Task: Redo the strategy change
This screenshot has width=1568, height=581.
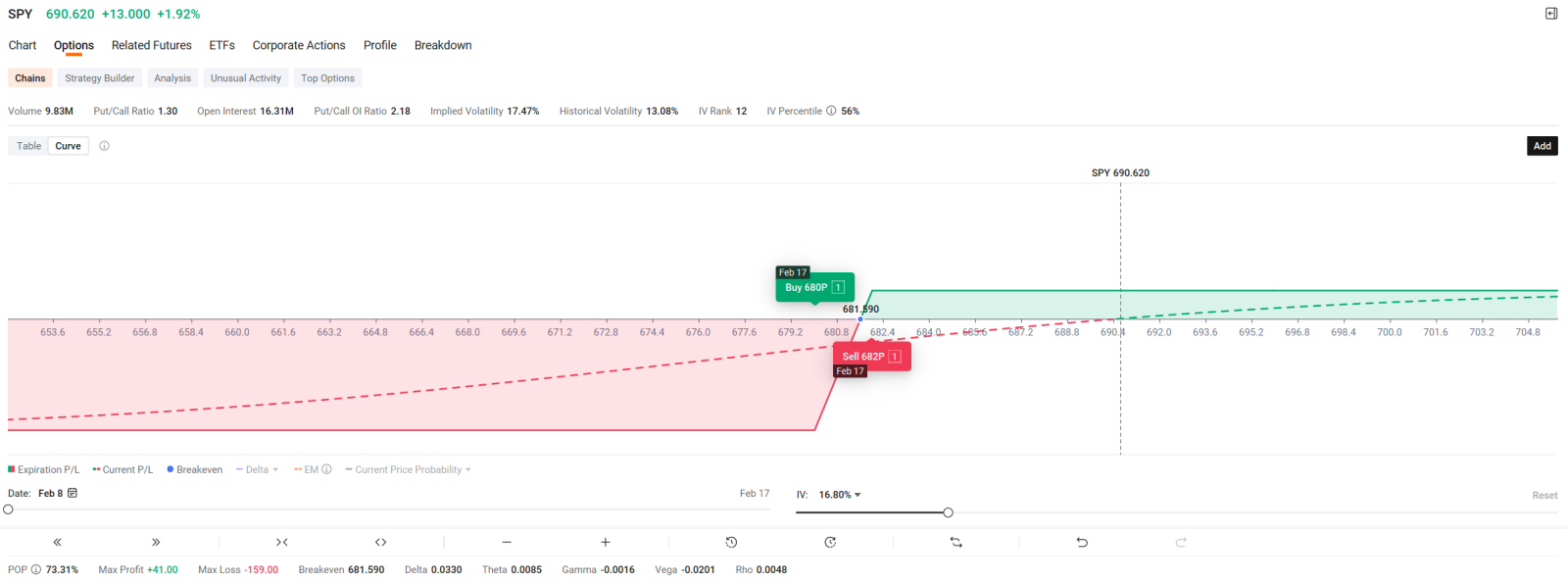Action: (x=1181, y=542)
